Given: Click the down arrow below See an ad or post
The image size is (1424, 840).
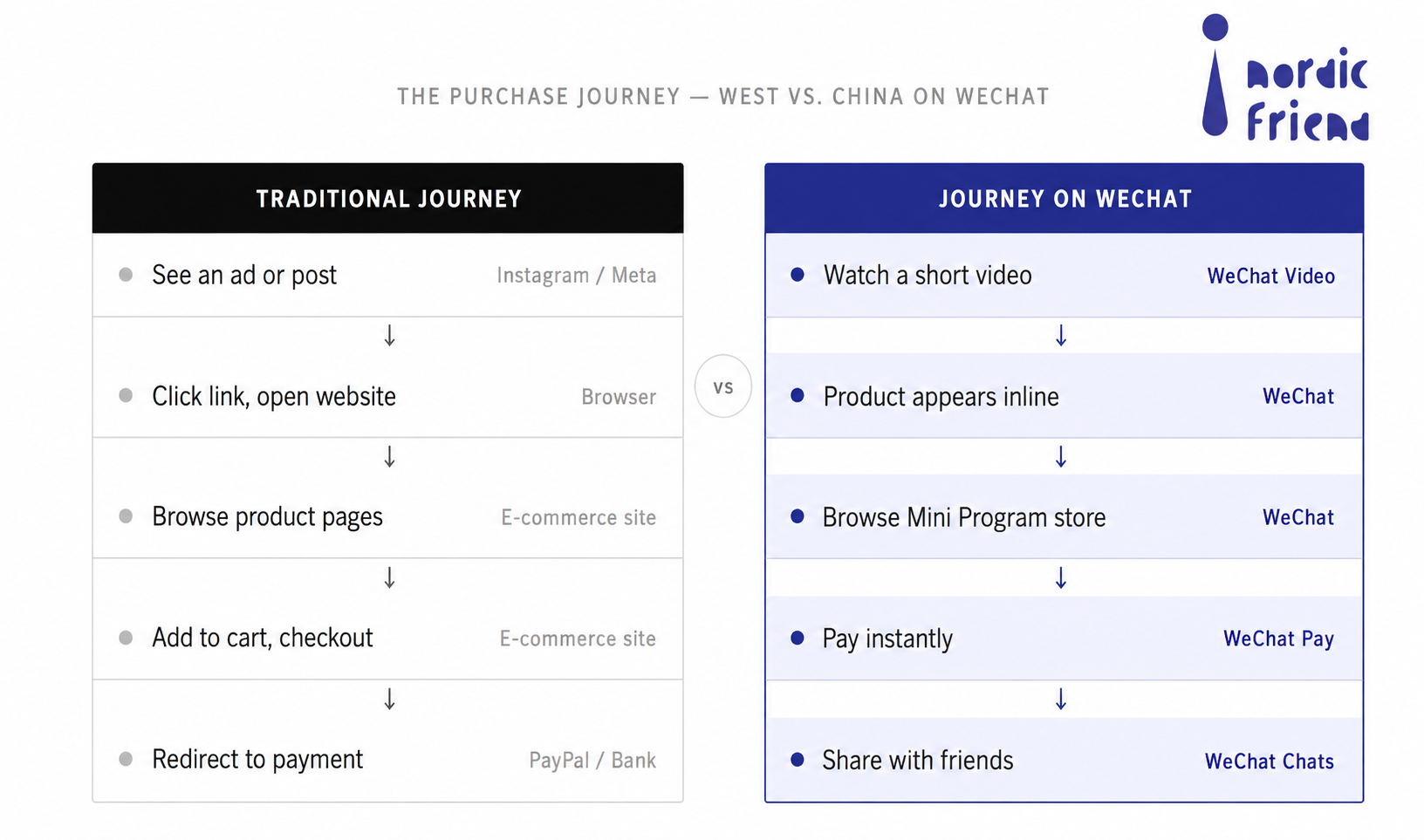Looking at the screenshot, I should click(x=389, y=336).
